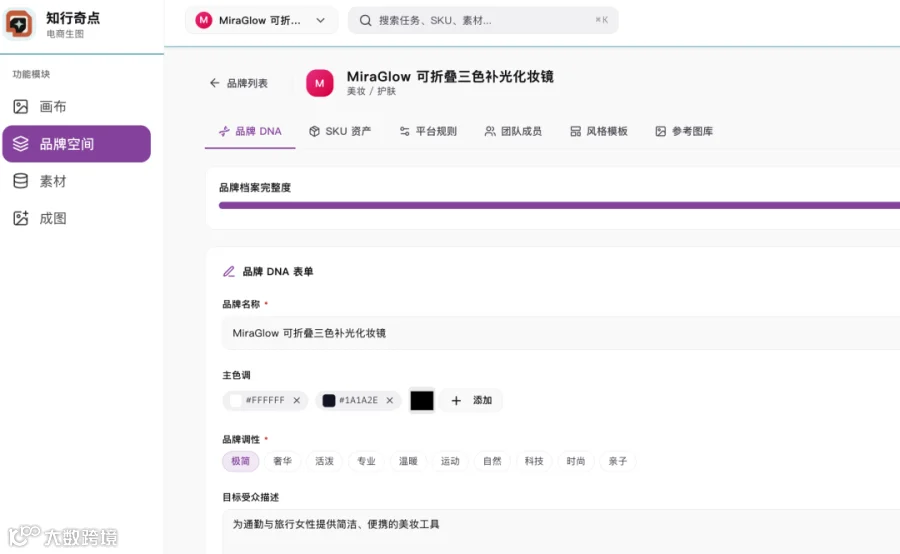Go back to 品牌列表
The width and height of the screenshot is (900, 554).
239,83
